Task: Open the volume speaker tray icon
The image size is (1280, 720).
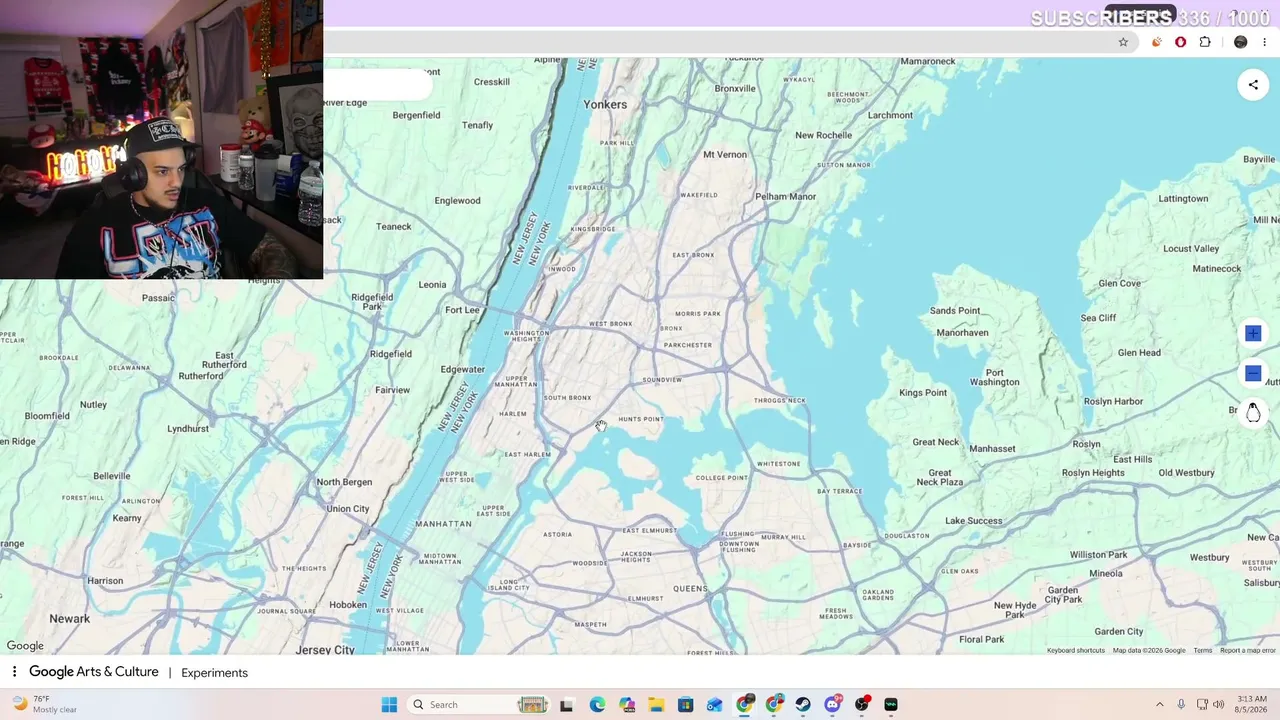Action: (x=1218, y=705)
